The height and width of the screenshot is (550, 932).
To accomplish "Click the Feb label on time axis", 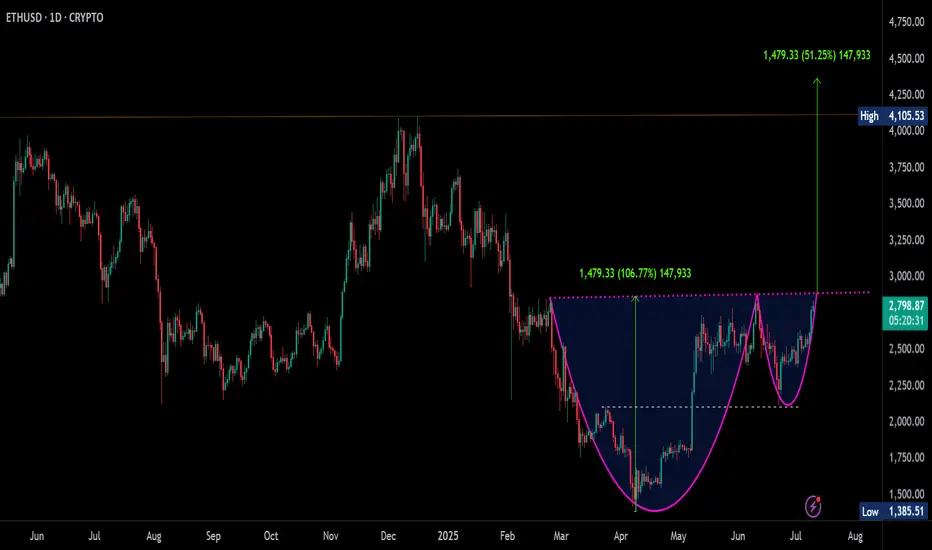I will tap(507, 536).
